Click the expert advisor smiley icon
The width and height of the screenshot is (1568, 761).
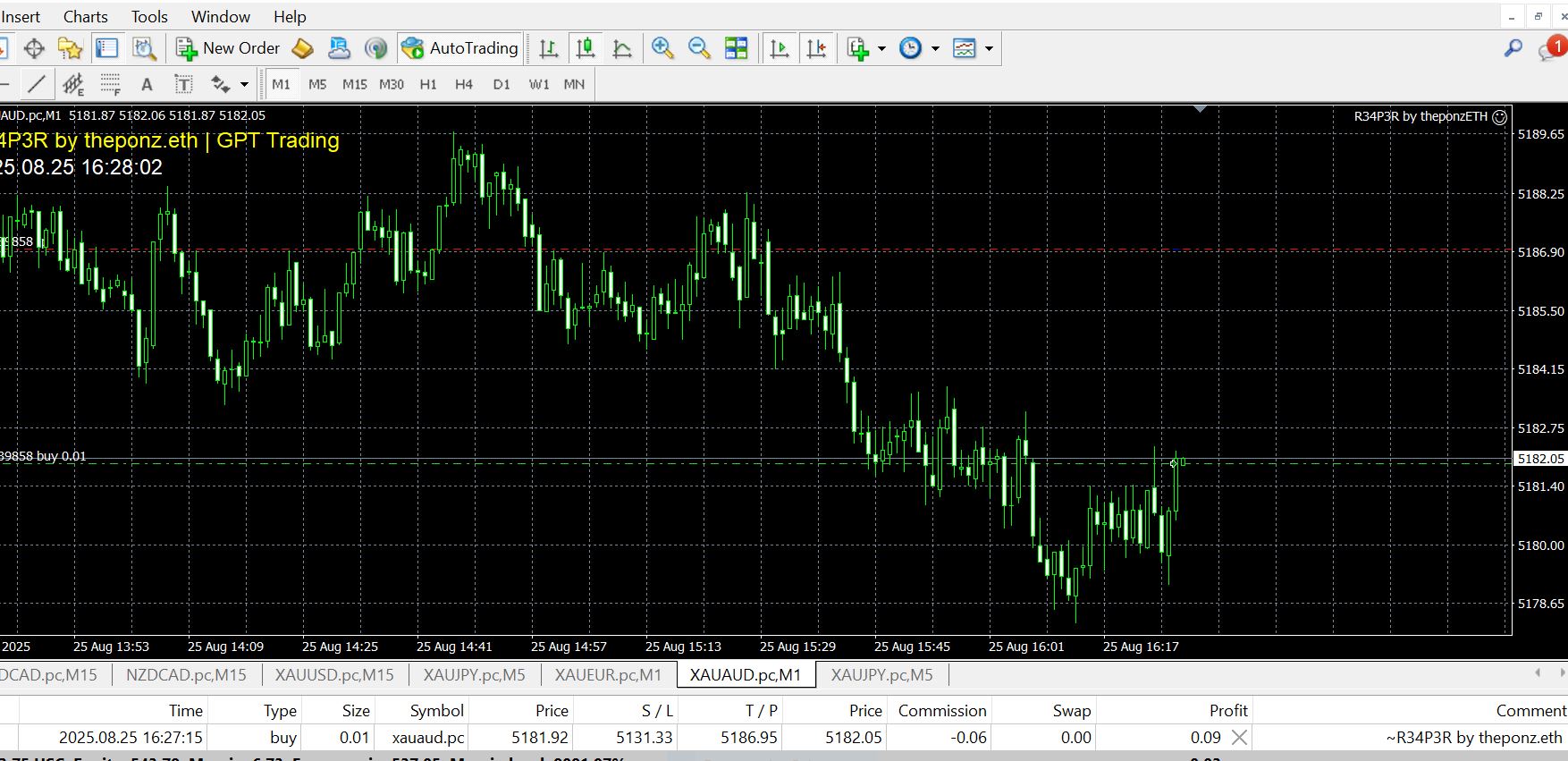coord(1500,116)
